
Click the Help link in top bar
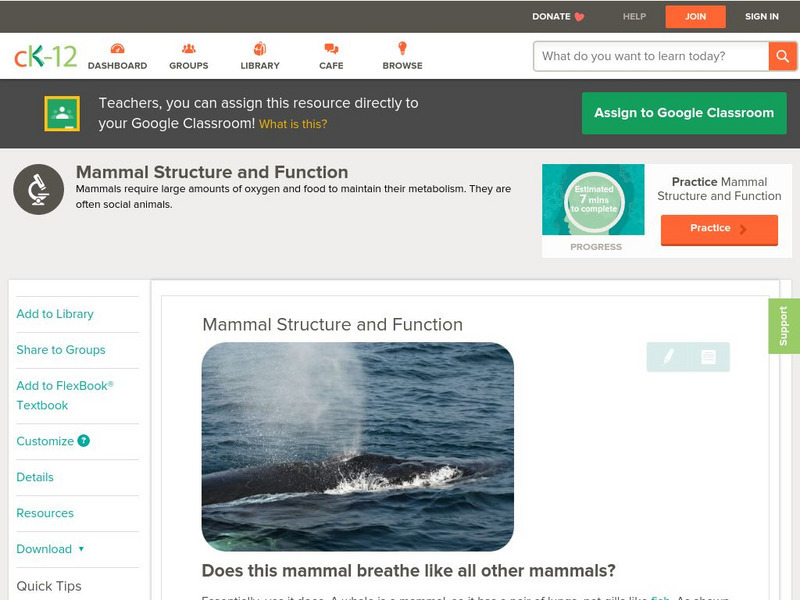point(634,16)
